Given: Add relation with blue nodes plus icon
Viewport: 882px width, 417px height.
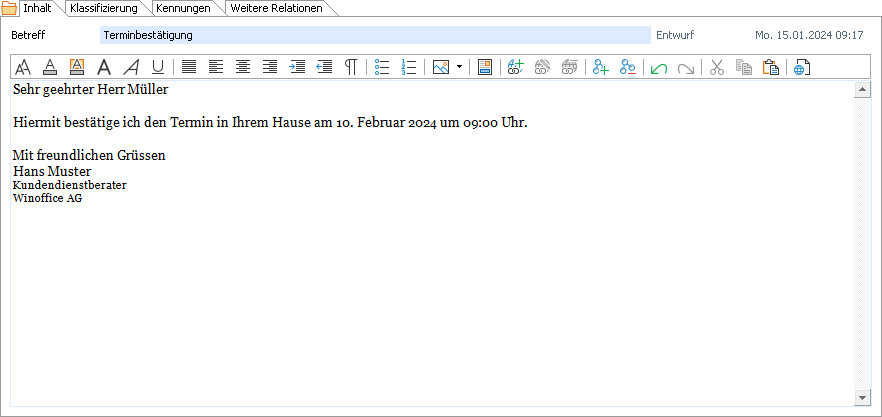Looking at the screenshot, I should (x=601, y=68).
